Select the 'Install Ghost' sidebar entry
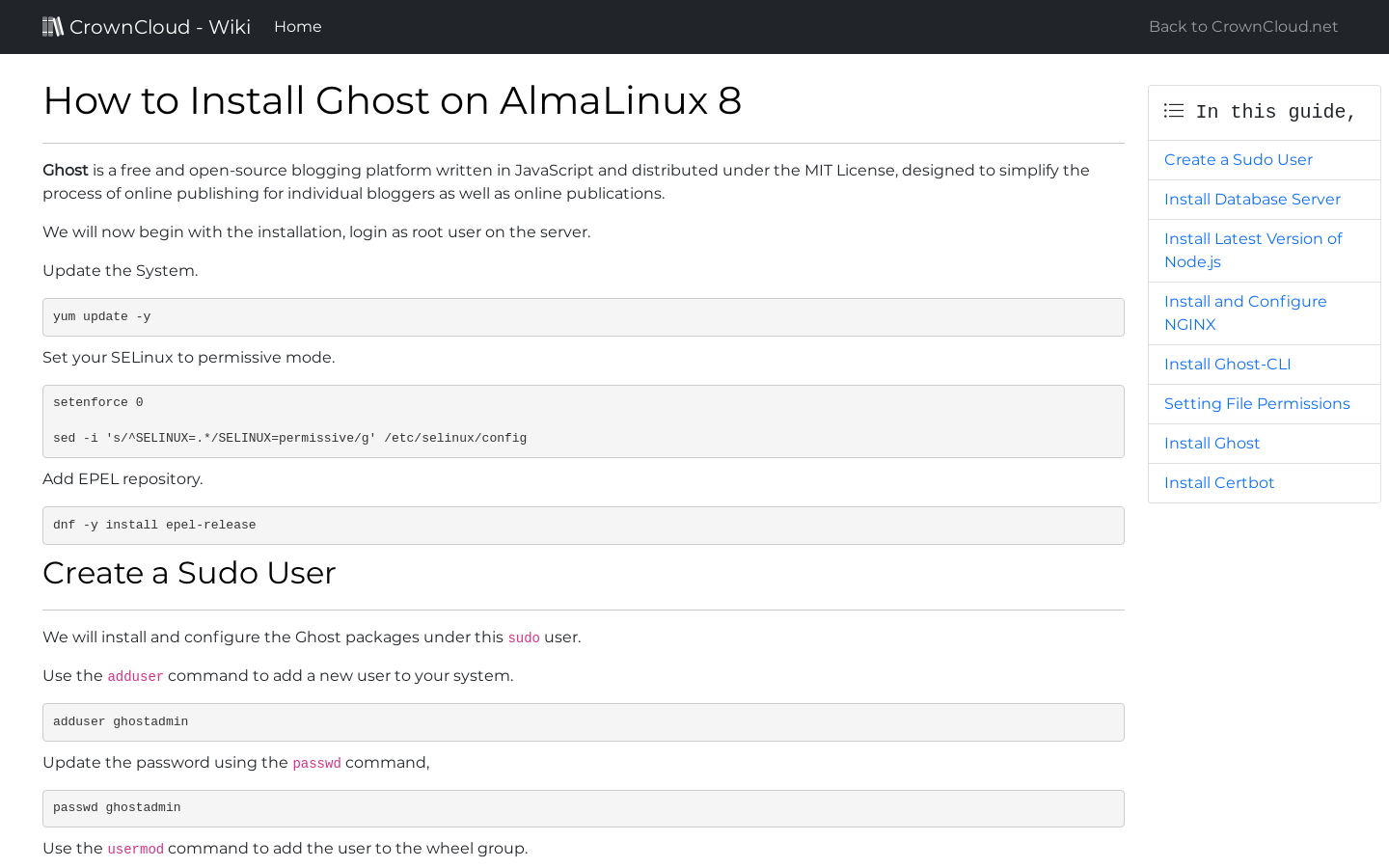Image resolution: width=1389 pixels, height=868 pixels. tap(1212, 443)
